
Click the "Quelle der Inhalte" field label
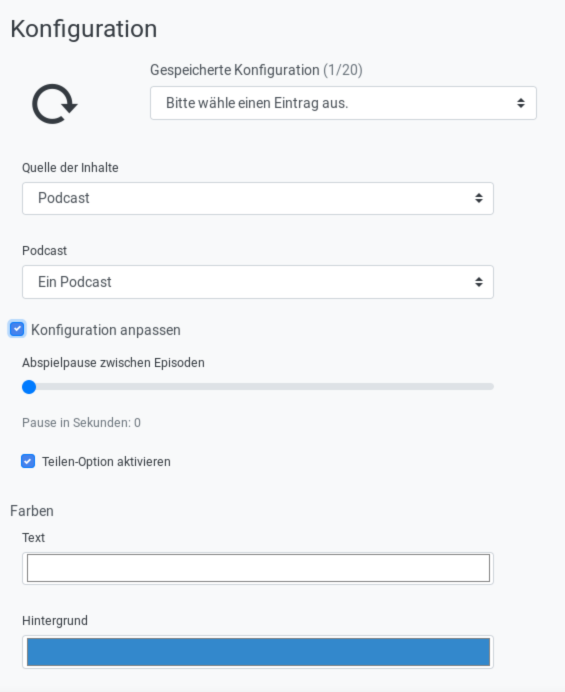(x=70, y=168)
